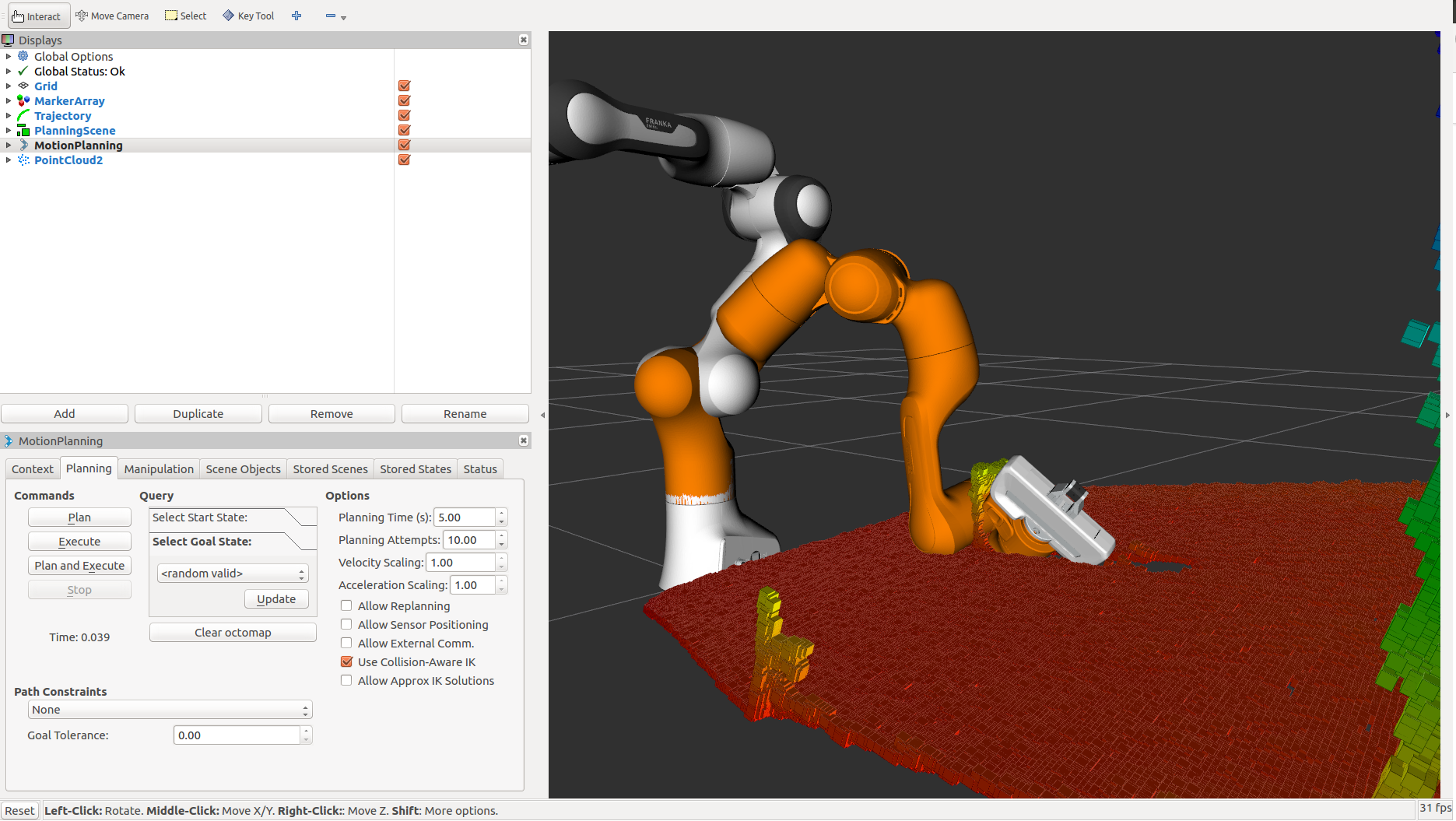This screenshot has height=821, width=1456.
Task: Click the Goal Tolerance input field
Action: tap(233, 735)
